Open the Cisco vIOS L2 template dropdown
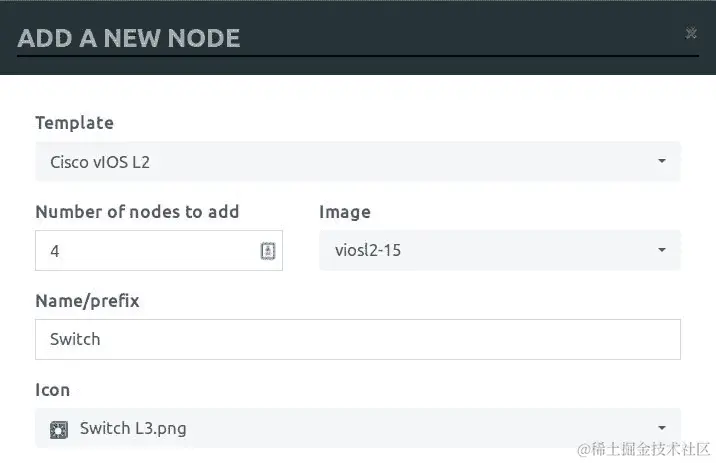 tap(358, 161)
